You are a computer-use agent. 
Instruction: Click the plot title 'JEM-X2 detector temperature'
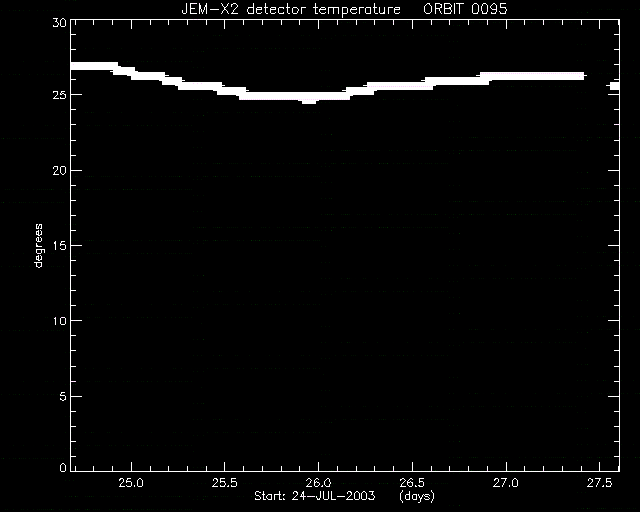click(291, 9)
